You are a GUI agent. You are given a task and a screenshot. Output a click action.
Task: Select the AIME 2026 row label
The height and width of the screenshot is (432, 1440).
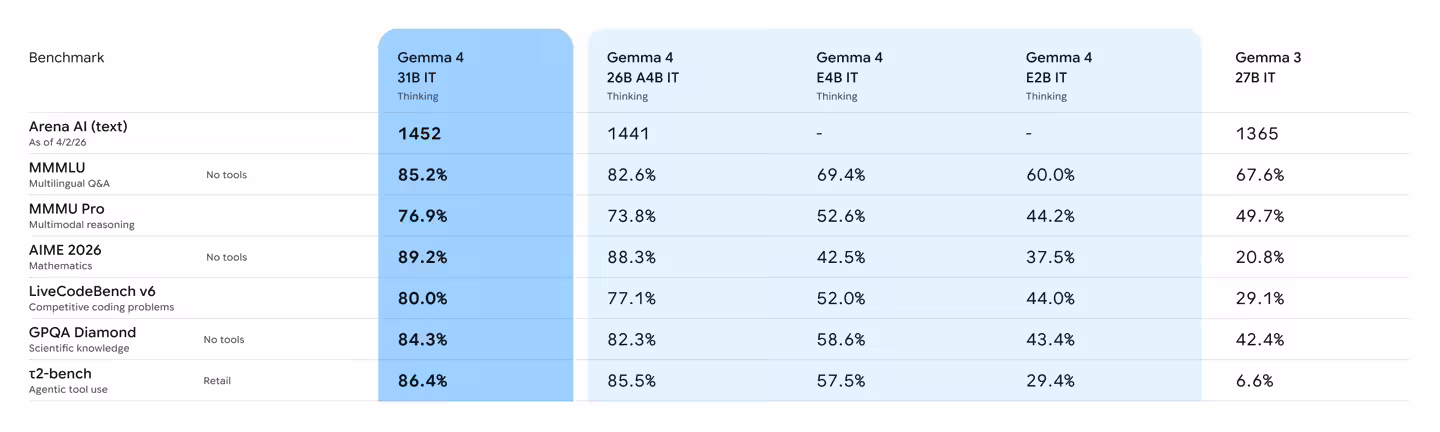[x=65, y=250]
